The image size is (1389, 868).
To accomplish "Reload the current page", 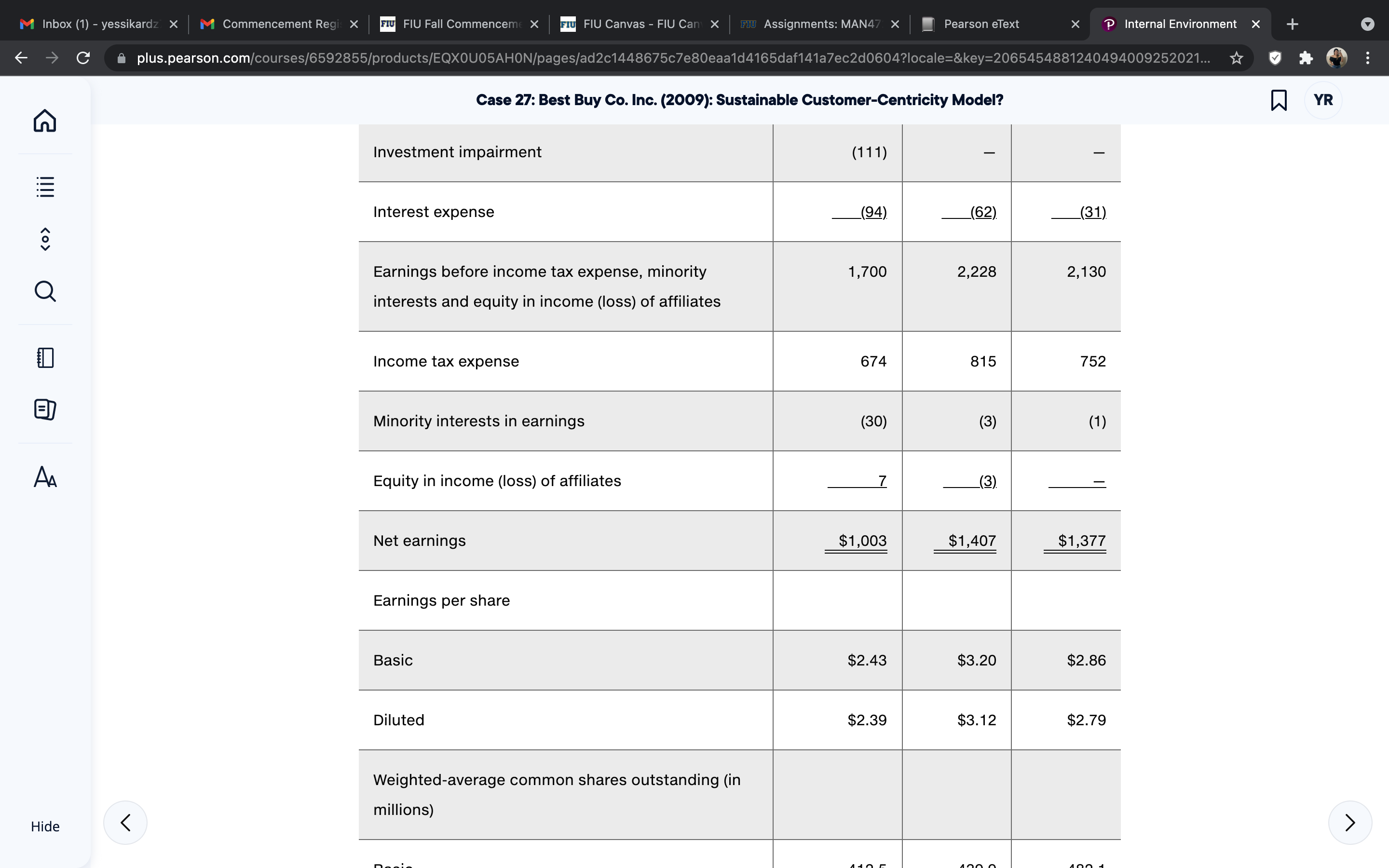I will pyautogui.click(x=83, y=58).
